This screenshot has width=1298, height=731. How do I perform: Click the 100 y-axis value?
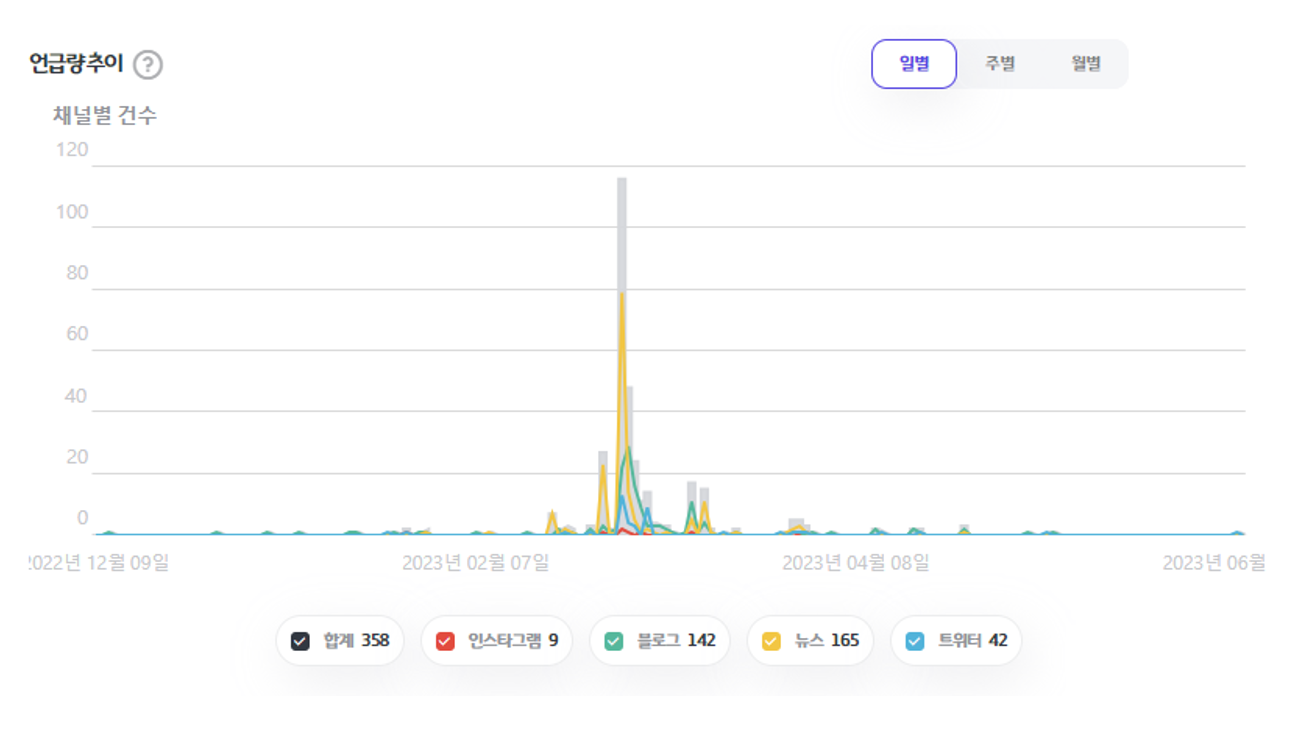[71, 212]
